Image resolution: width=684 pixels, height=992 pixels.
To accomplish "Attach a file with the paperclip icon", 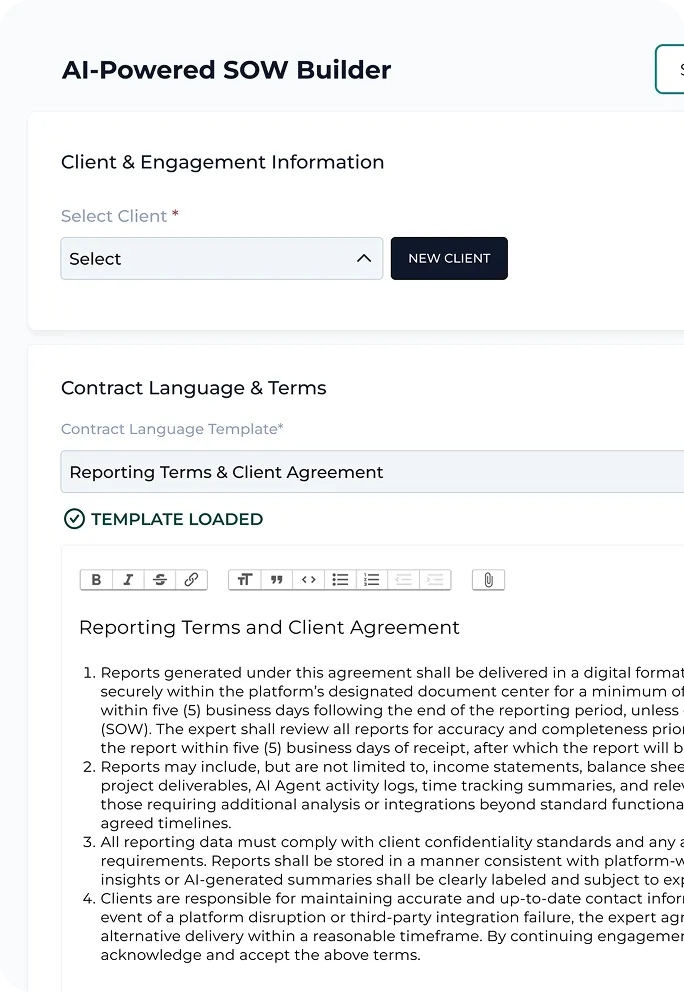I will tap(488, 580).
